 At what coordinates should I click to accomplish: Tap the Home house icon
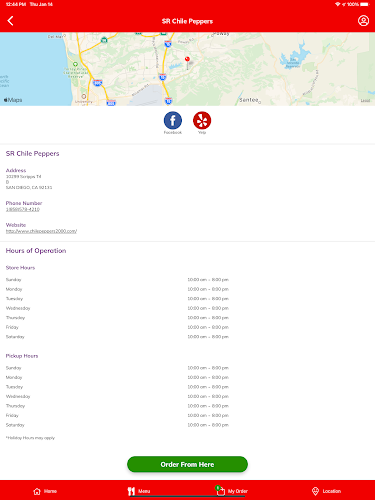37,491
